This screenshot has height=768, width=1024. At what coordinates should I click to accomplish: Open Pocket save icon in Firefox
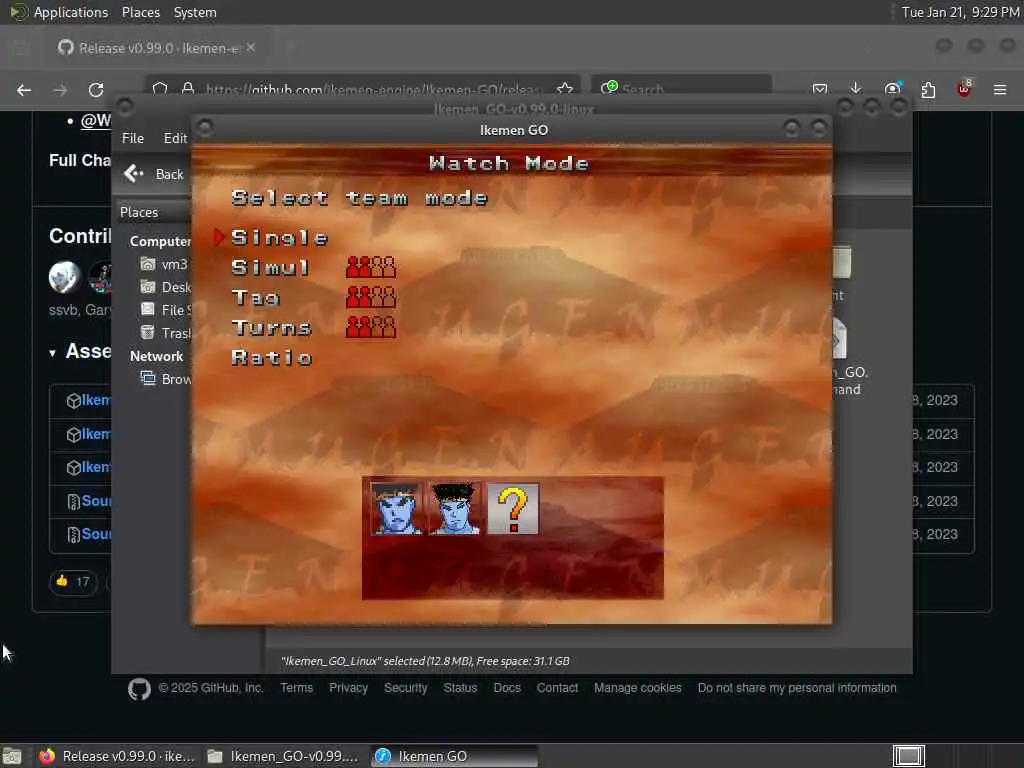(x=820, y=89)
